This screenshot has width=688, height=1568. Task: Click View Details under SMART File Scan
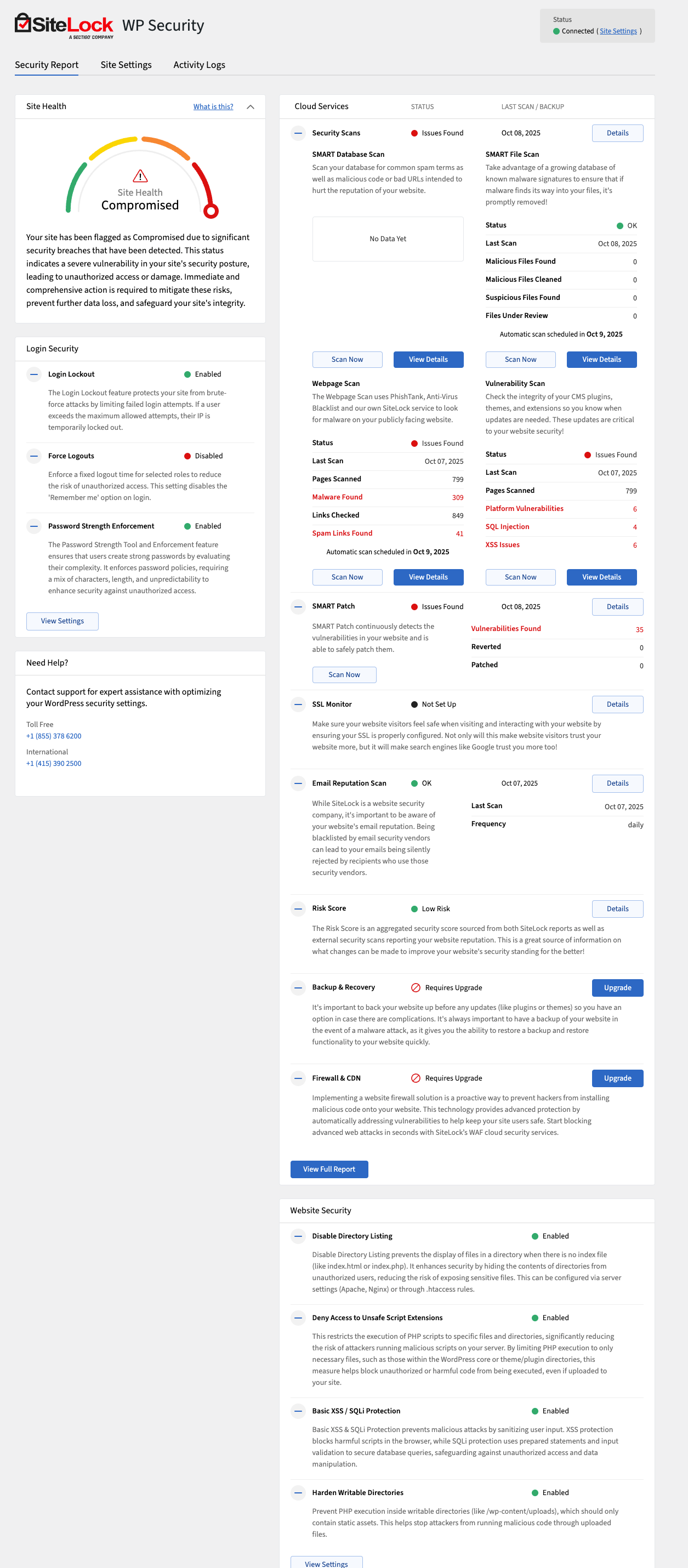601,359
